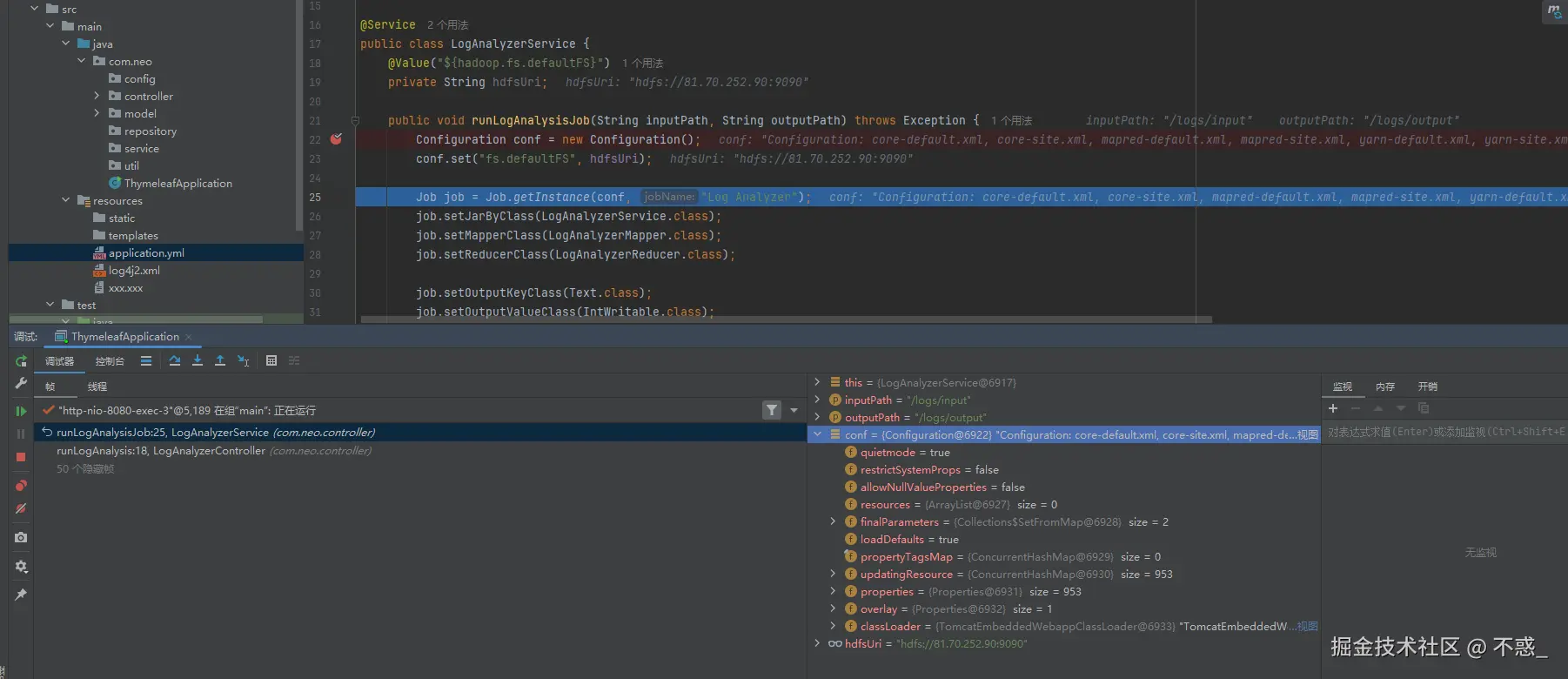Rerun ThymeleafApplication with the green rerun icon
Viewport: 1568px width, 679px height.
pyautogui.click(x=21, y=361)
